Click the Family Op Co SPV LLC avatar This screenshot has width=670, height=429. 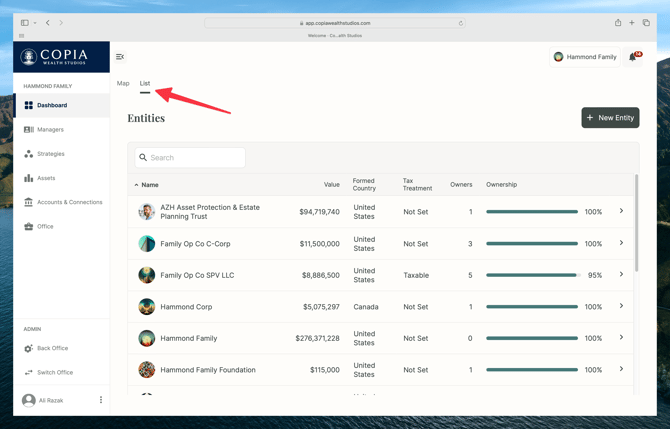147,275
